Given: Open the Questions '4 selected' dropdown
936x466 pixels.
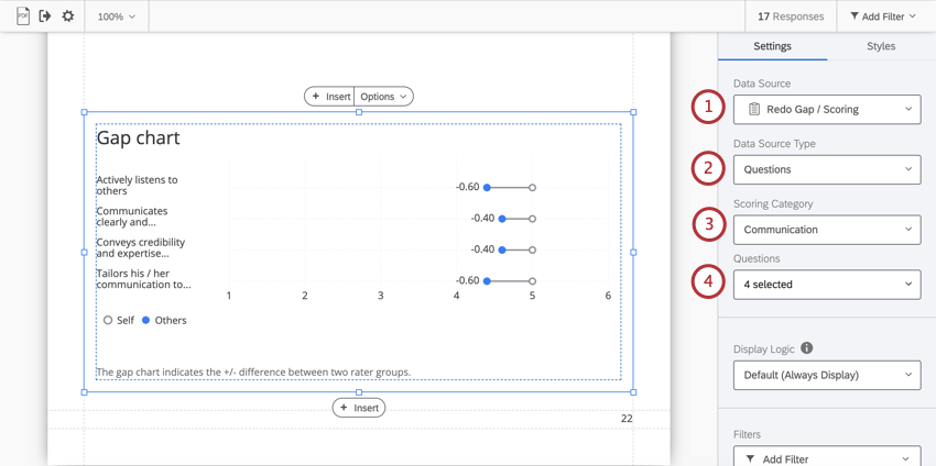Looking at the screenshot, I should pyautogui.click(x=826, y=285).
